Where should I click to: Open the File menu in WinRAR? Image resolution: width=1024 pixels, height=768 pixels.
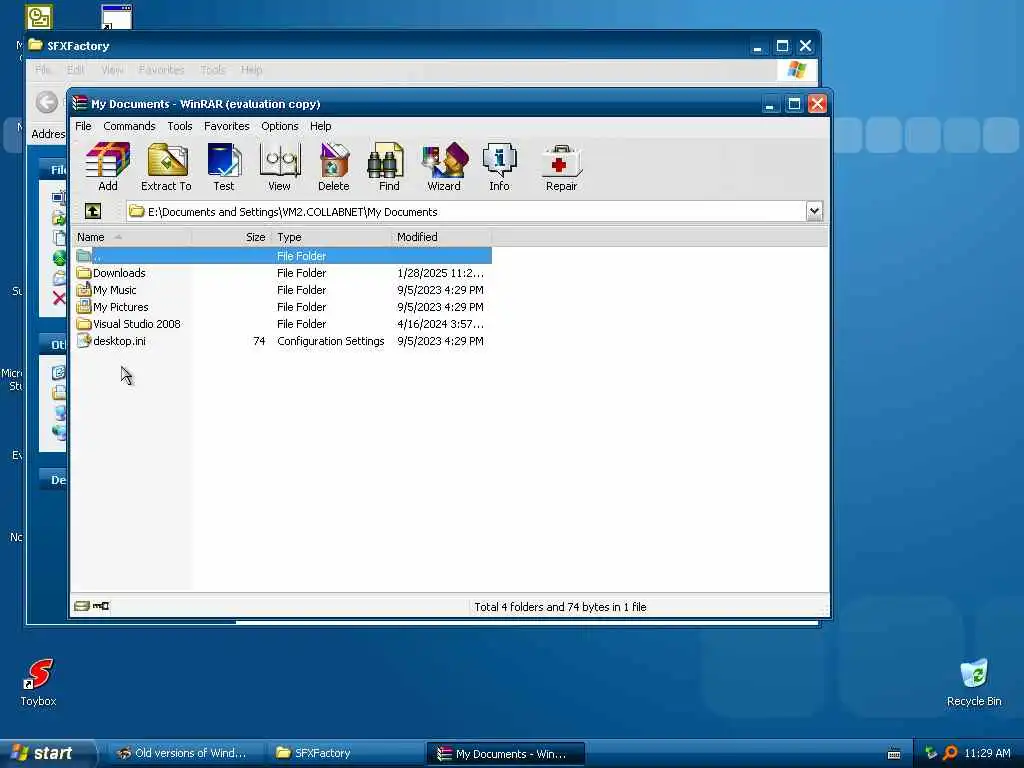[x=83, y=126]
